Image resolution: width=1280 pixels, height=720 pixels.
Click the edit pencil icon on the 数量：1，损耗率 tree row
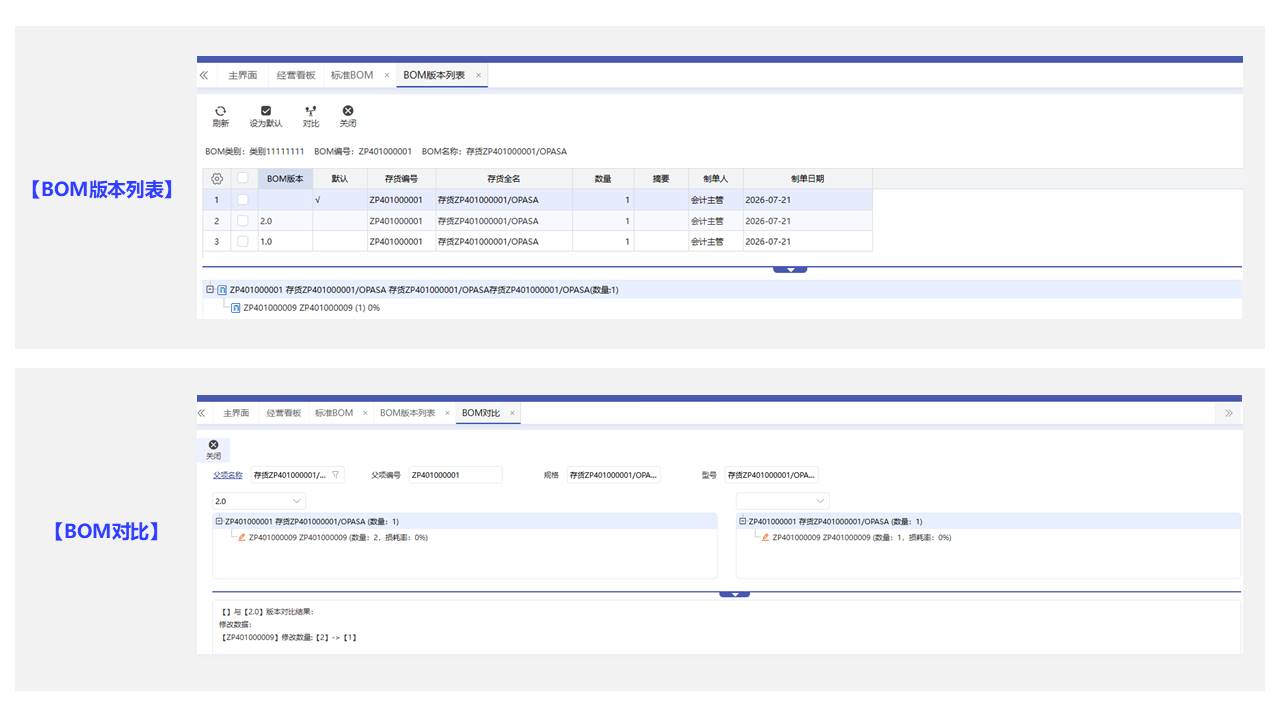(766, 537)
